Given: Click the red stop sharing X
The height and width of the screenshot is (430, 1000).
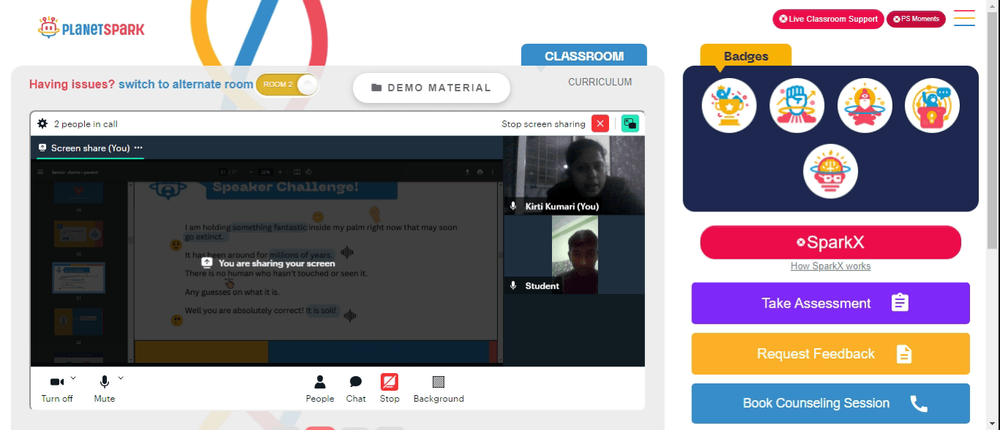Looking at the screenshot, I should (600, 124).
